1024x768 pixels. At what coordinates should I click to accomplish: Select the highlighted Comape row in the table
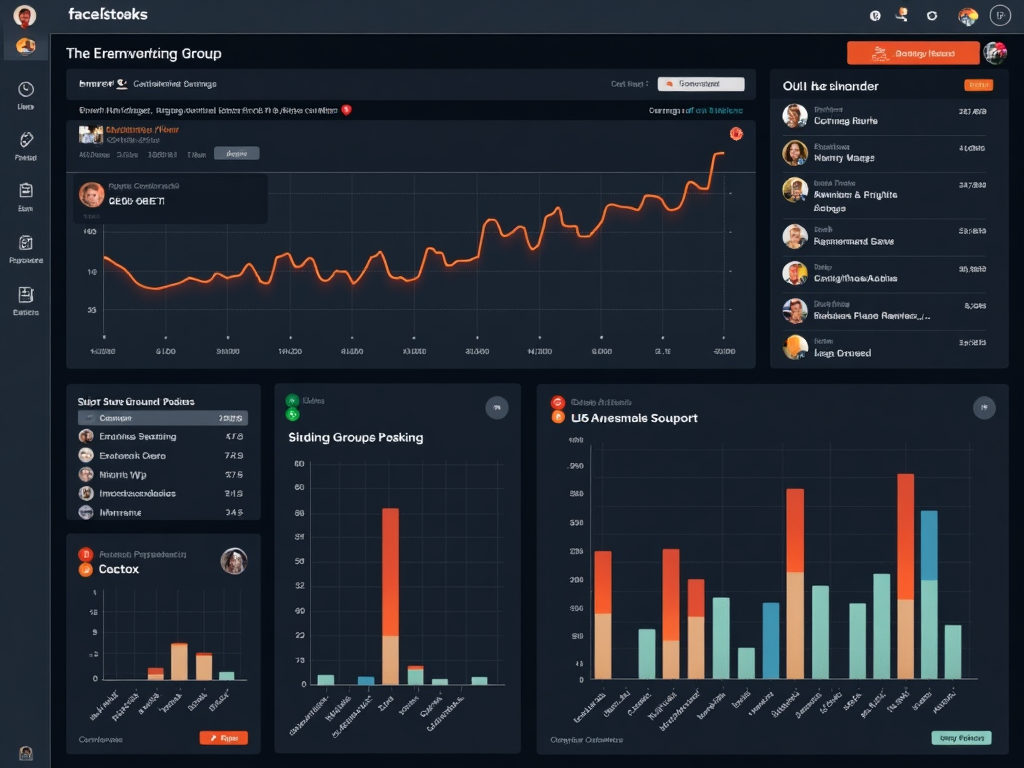point(162,418)
